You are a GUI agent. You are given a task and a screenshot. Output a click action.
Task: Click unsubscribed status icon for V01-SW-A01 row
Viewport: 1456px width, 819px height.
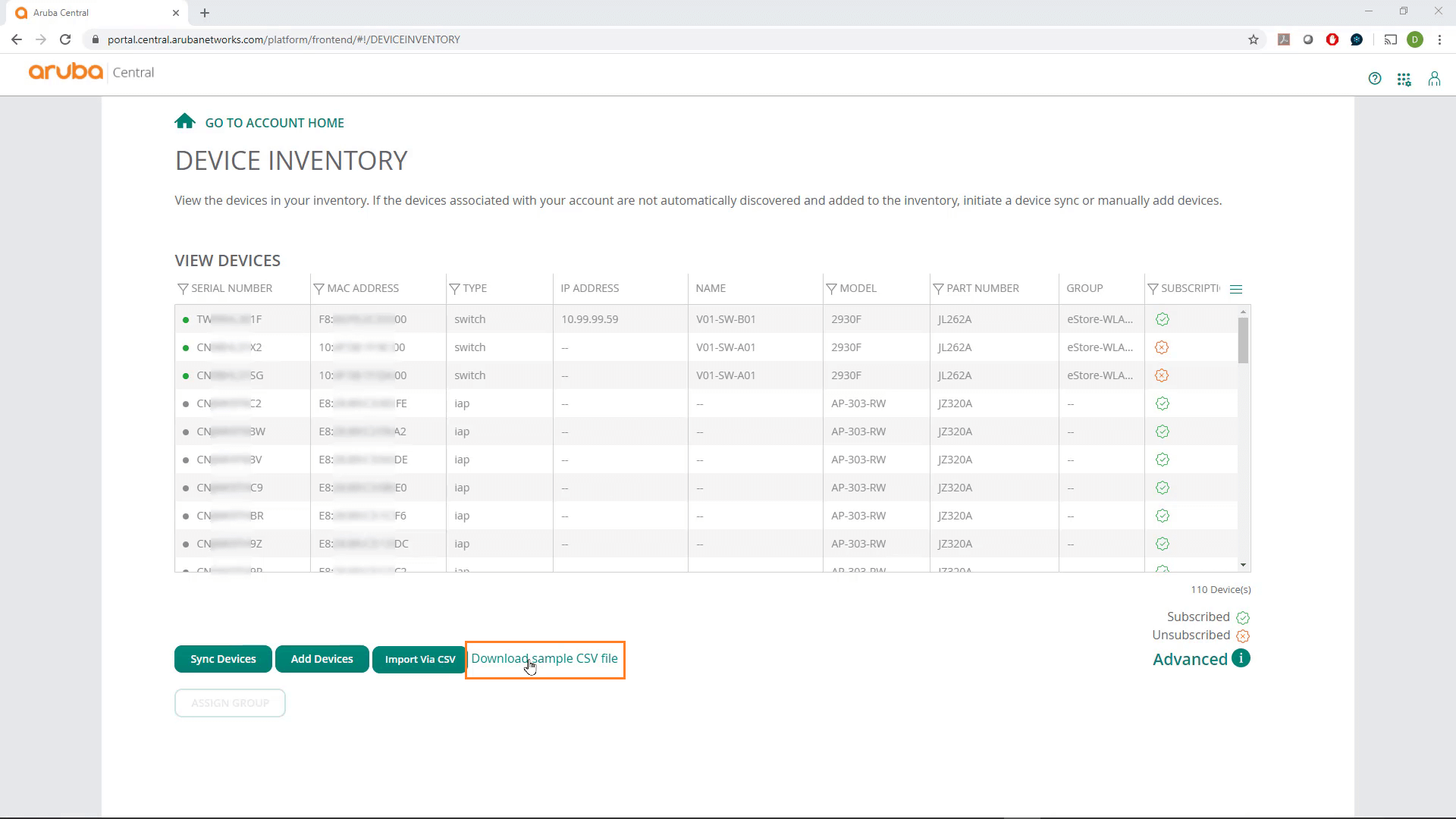(1162, 347)
